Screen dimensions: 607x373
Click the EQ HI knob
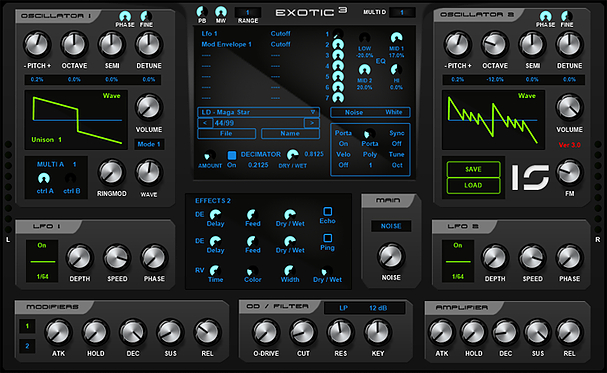tap(396, 70)
